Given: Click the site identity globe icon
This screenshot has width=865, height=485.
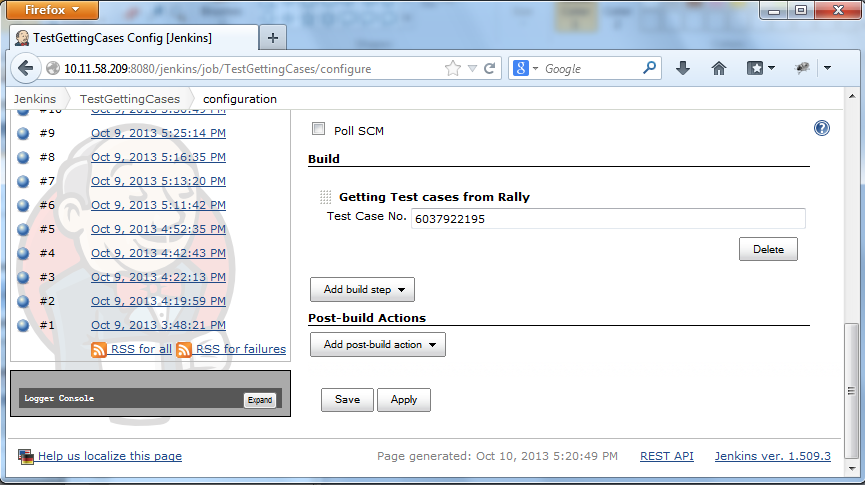Looking at the screenshot, I should [53, 68].
